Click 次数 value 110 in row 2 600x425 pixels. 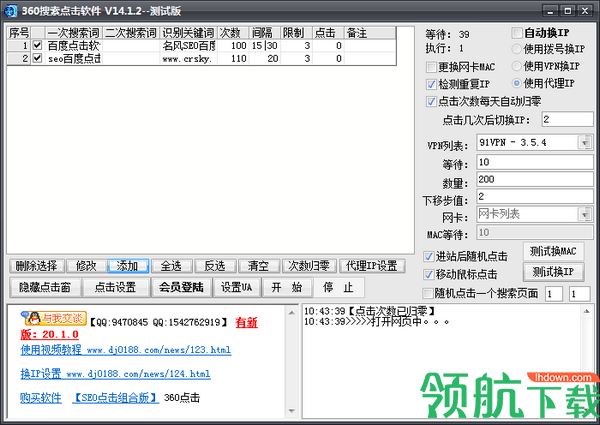point(233,59)
